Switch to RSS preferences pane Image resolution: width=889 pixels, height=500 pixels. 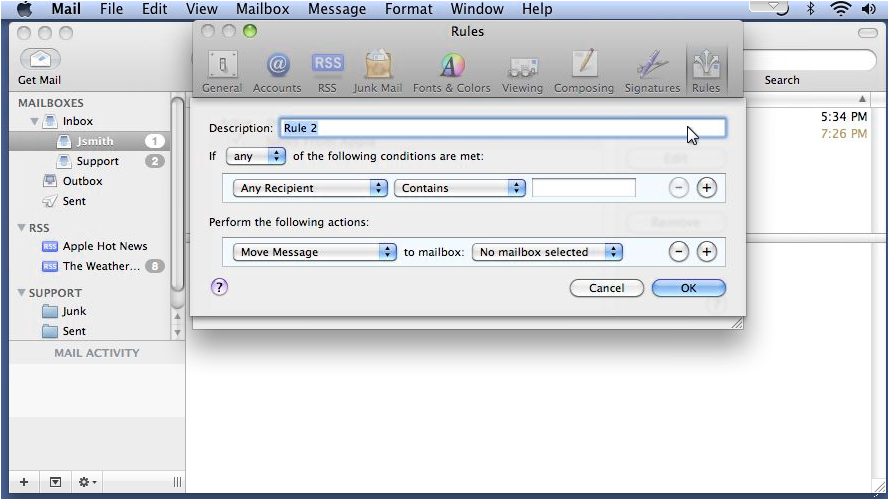pos(327,72)
